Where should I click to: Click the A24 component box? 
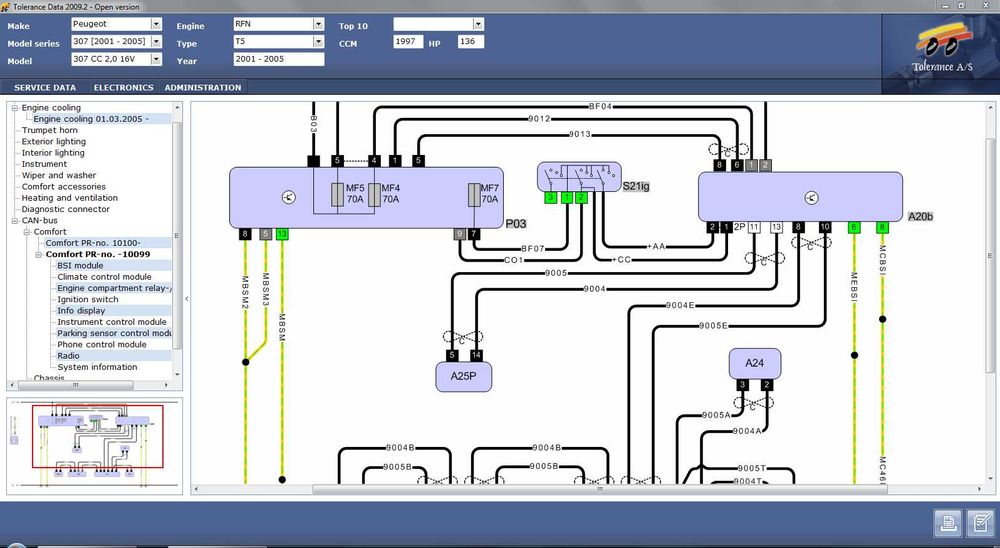coord(754,364)
